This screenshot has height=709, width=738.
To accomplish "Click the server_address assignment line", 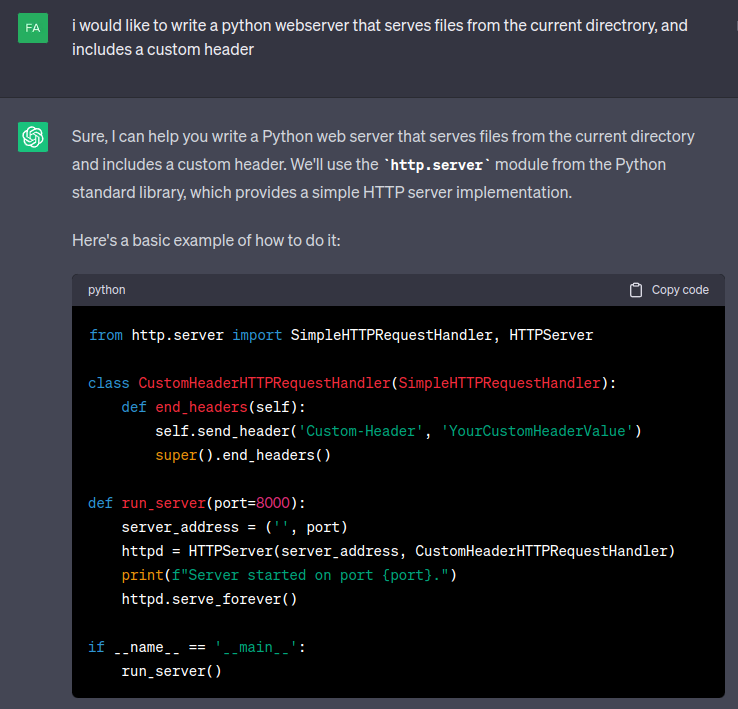I will point(234,527).
